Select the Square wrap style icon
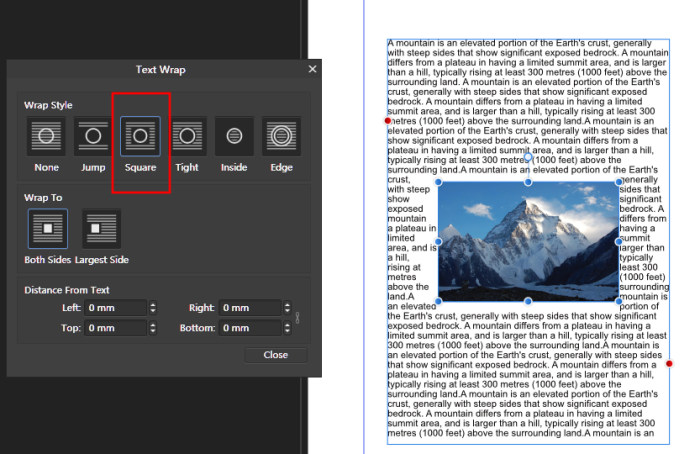Viewport: 700px width, 454px height. [140, 136]
